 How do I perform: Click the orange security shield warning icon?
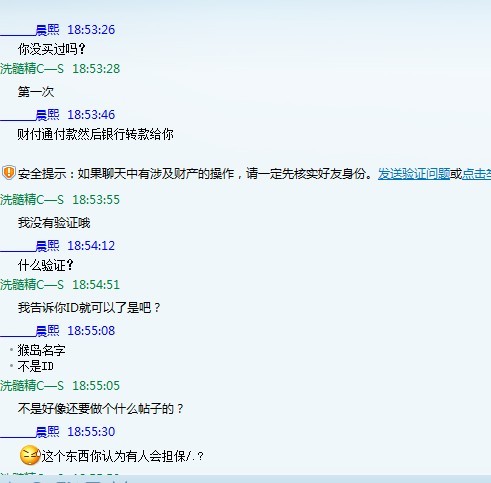click(x=9, y=173)
